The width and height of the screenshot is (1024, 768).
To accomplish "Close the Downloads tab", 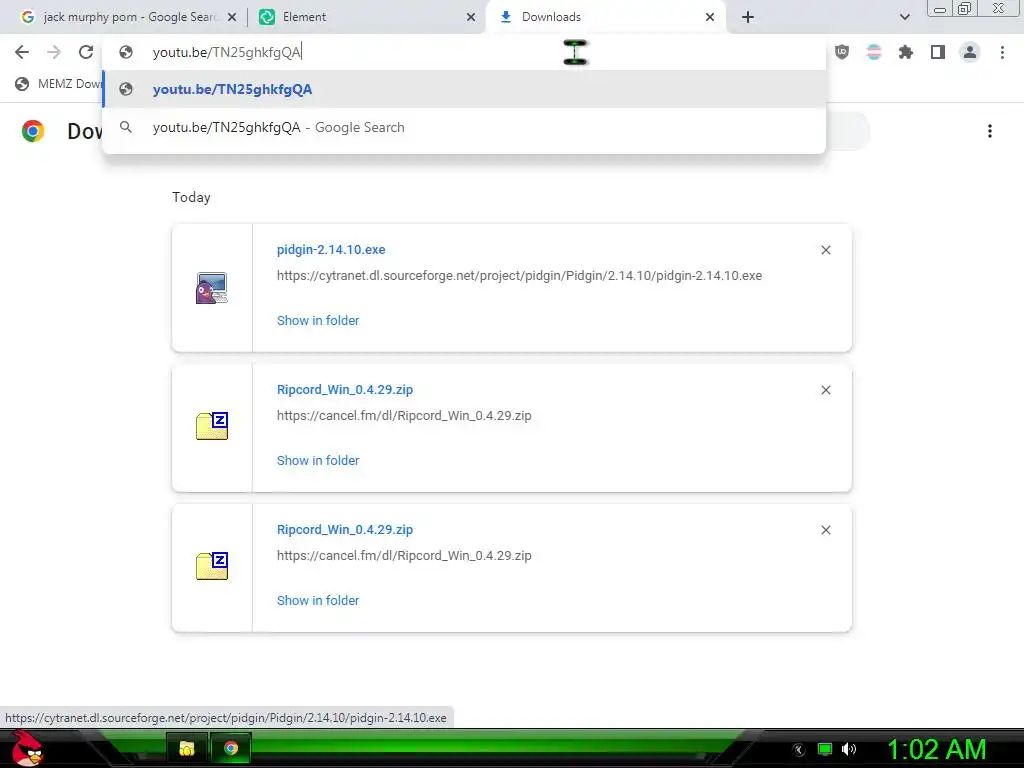I will tap(710, 17).
